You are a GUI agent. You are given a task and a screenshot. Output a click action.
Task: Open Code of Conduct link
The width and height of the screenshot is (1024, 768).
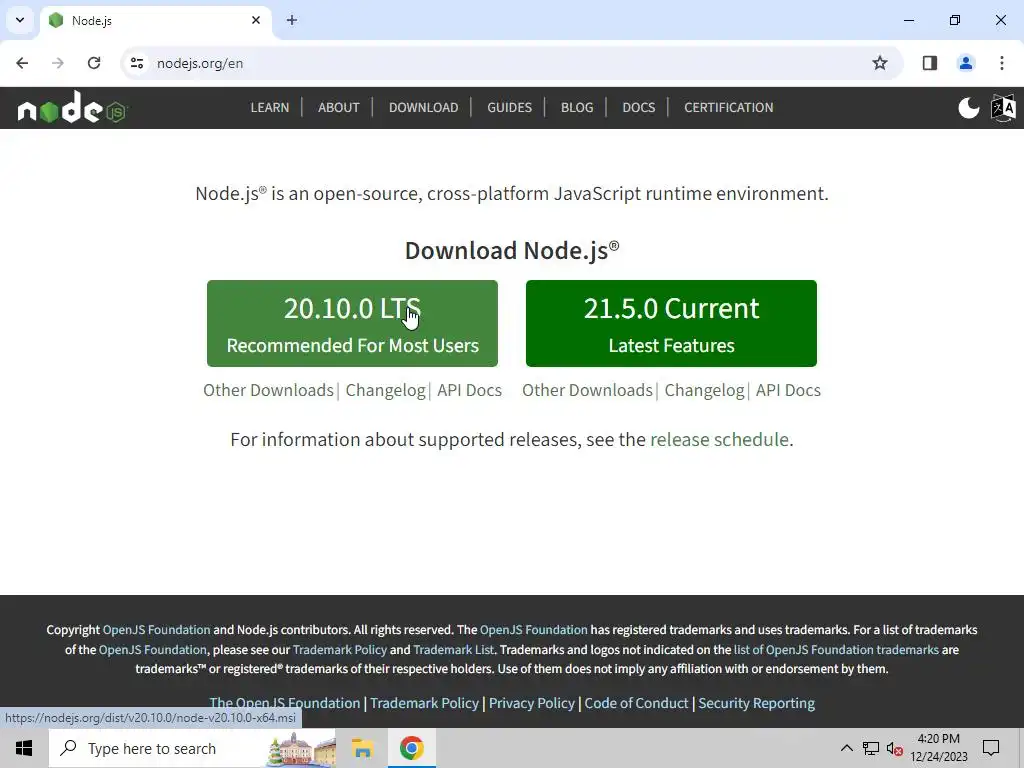click(x=636, y=703)
